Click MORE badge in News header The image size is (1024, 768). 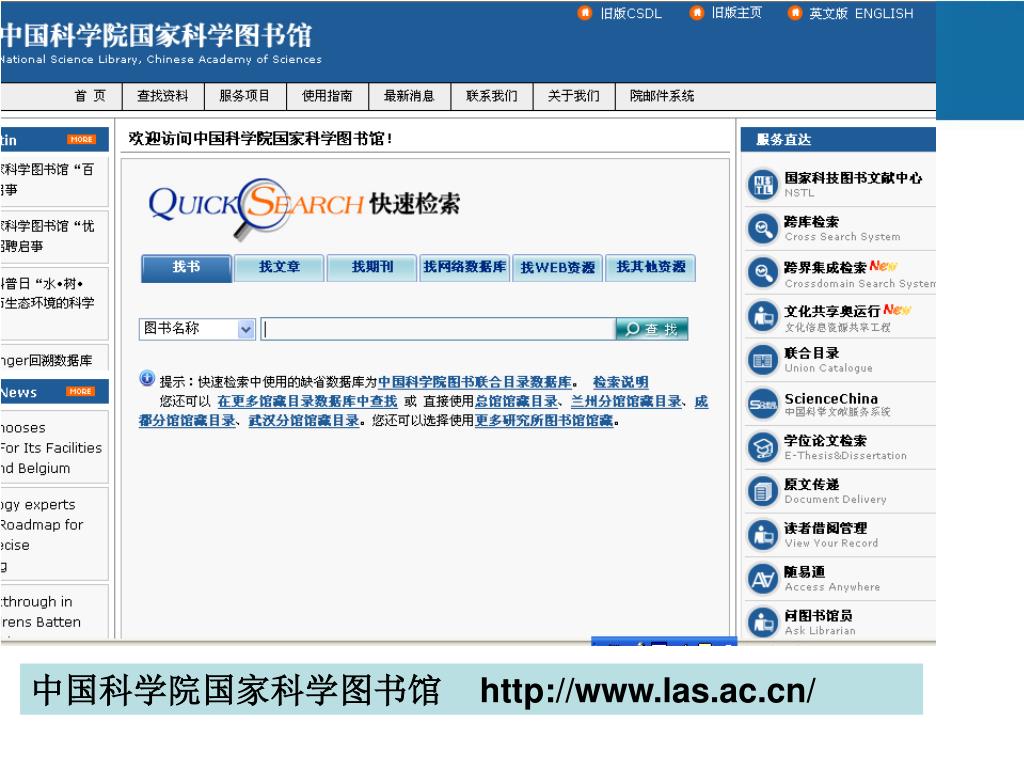pyautogui.click(x=80, y=391)
